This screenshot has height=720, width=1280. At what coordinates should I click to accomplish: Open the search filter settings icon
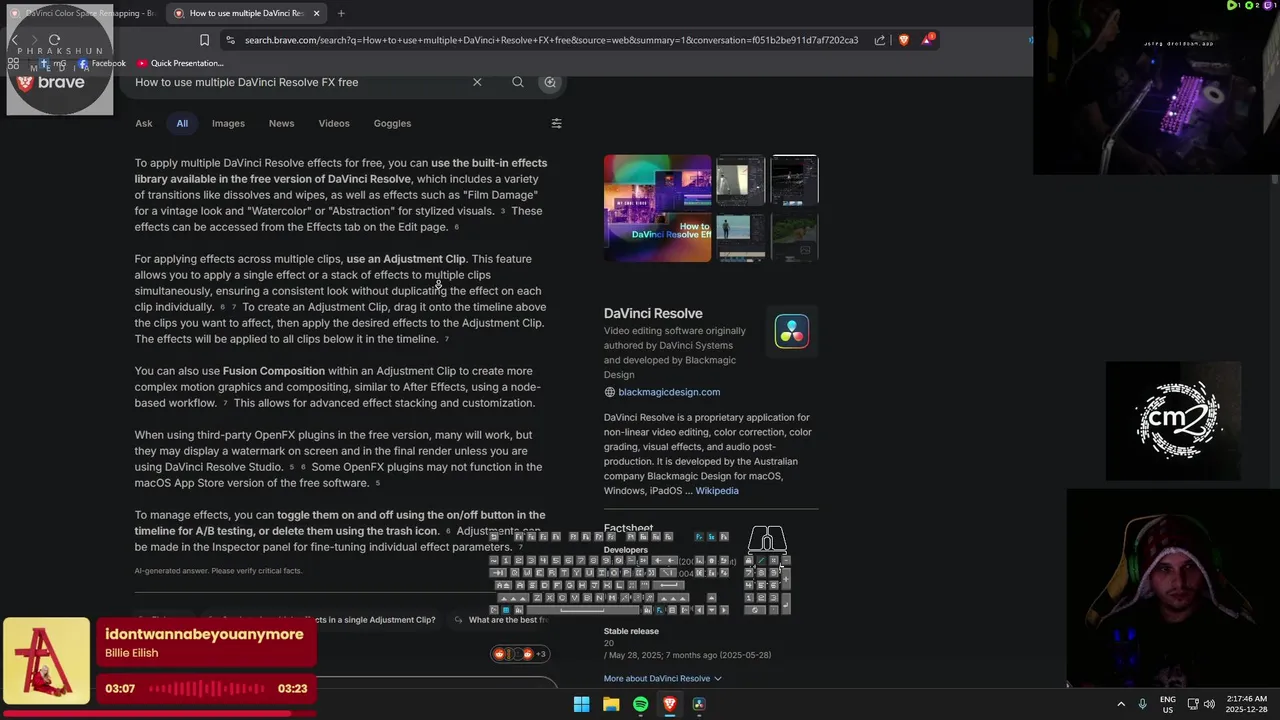(x=557, y=123)
